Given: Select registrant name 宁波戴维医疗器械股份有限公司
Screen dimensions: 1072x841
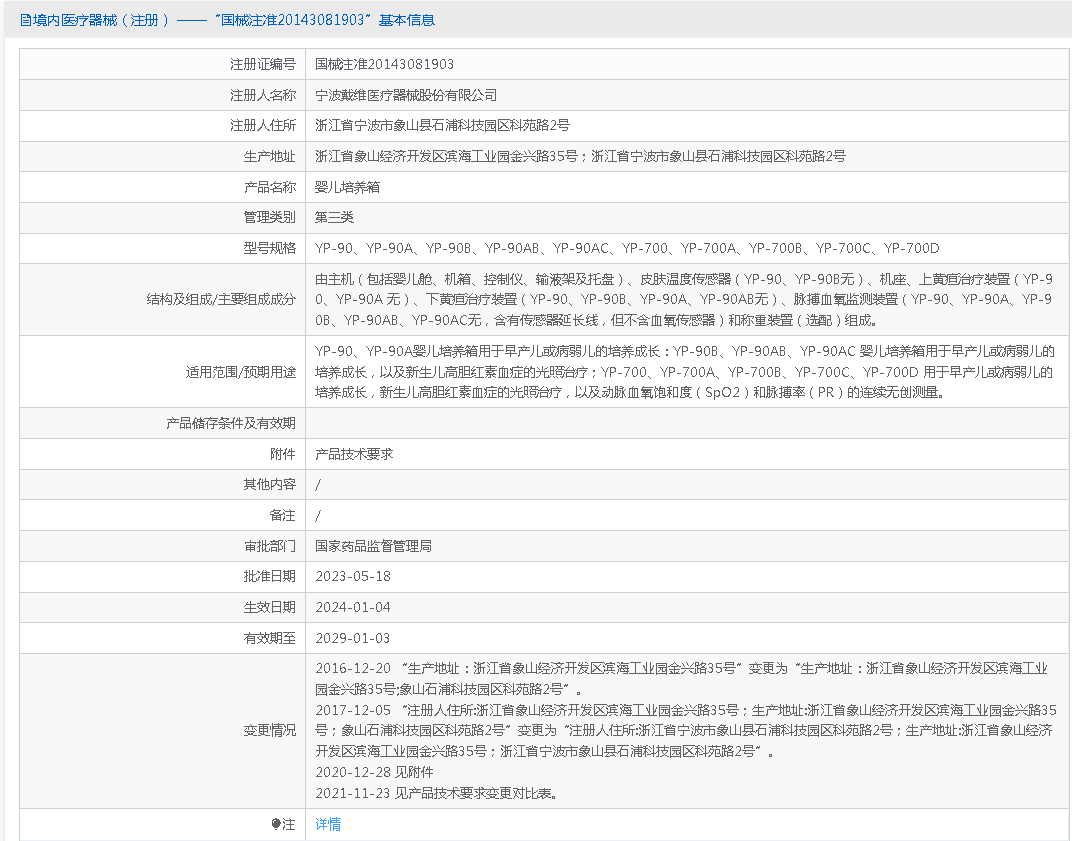Looking at the screenshot, I should click(x=406, y=95).
